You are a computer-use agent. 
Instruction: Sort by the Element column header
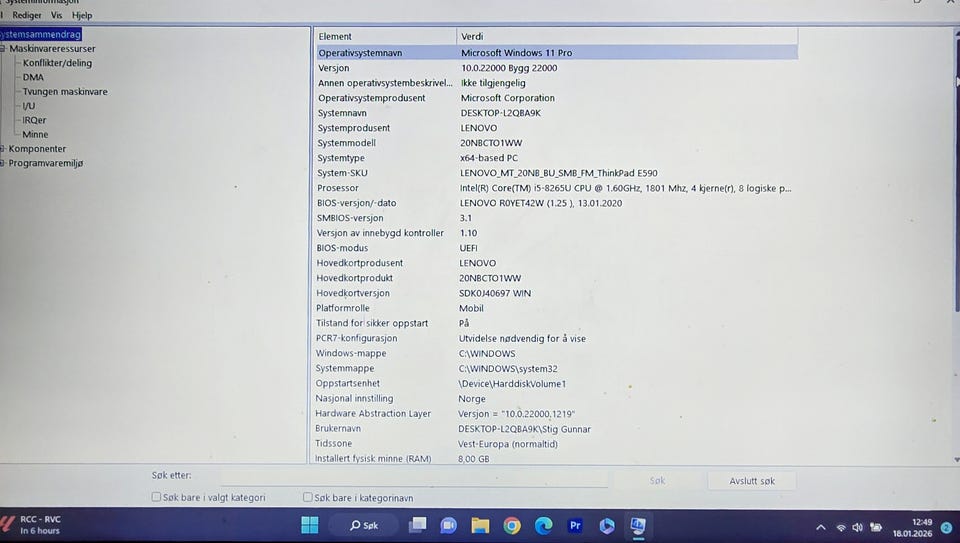click(x=385, y=36)
